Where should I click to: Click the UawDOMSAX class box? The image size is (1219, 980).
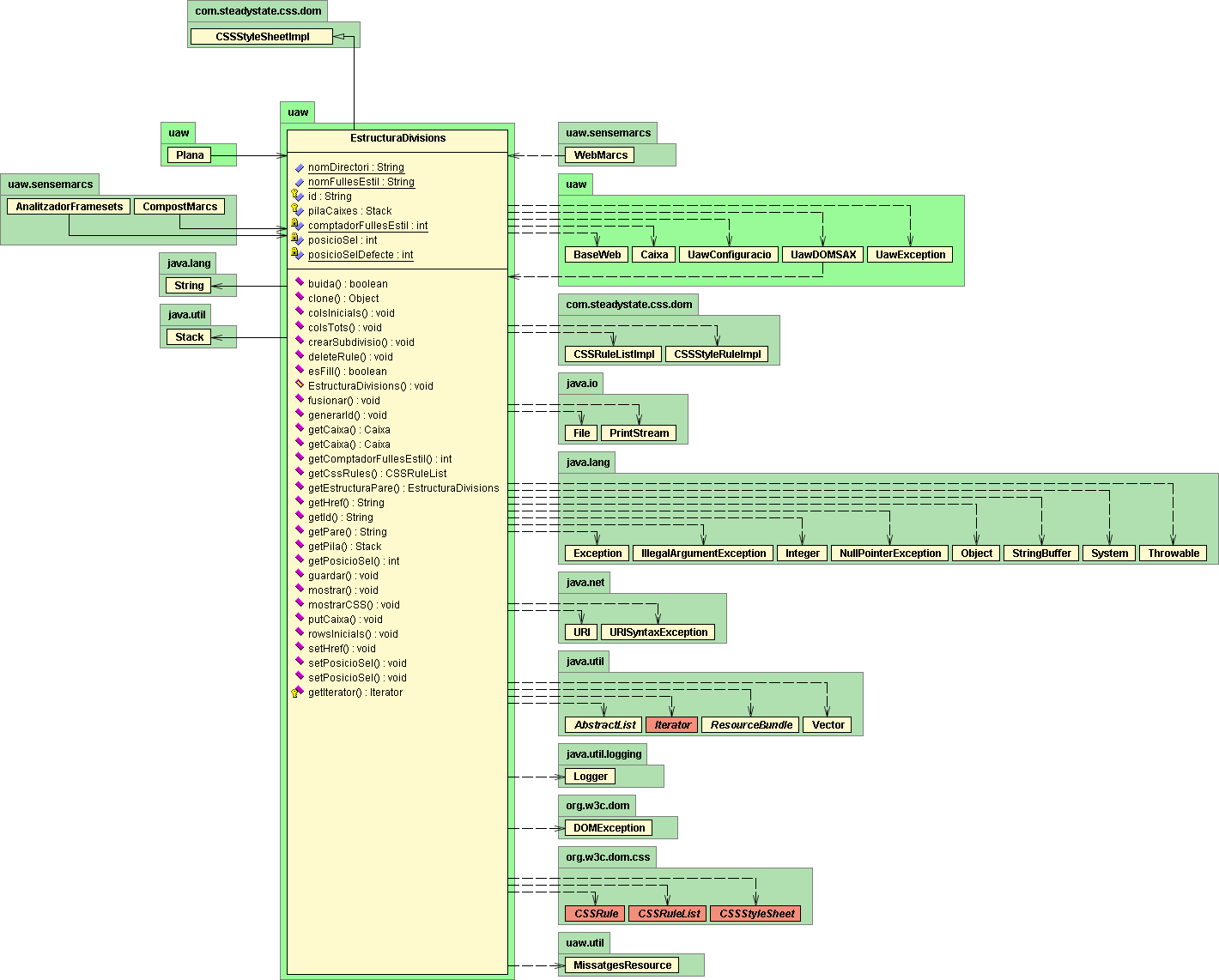(822, 255)
